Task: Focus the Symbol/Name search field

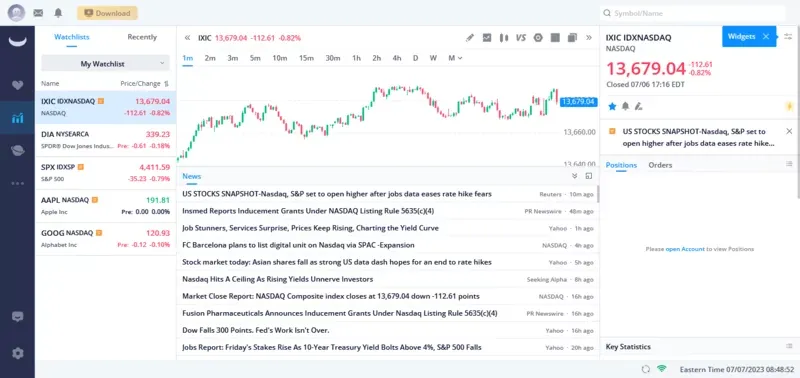Action: click(692, 13)
